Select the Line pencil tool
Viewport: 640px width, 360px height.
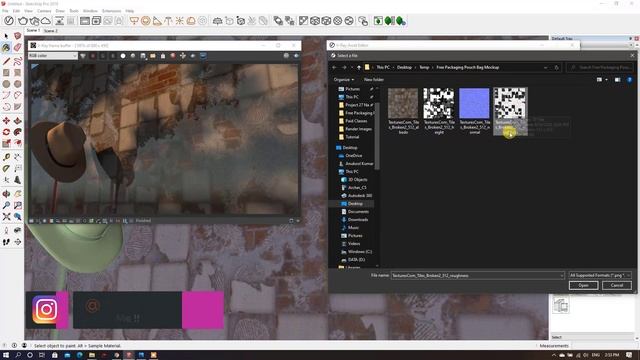[x=6, y=62]
